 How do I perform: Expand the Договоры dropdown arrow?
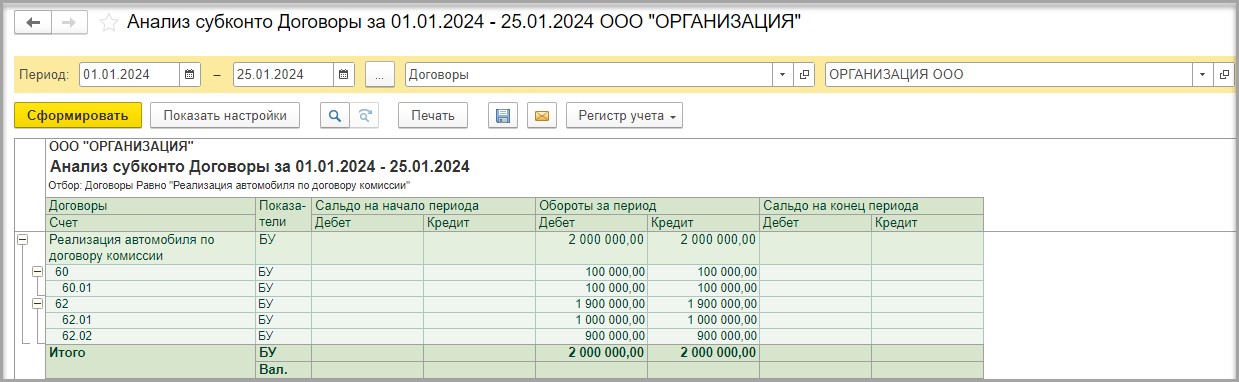[783, 75]
